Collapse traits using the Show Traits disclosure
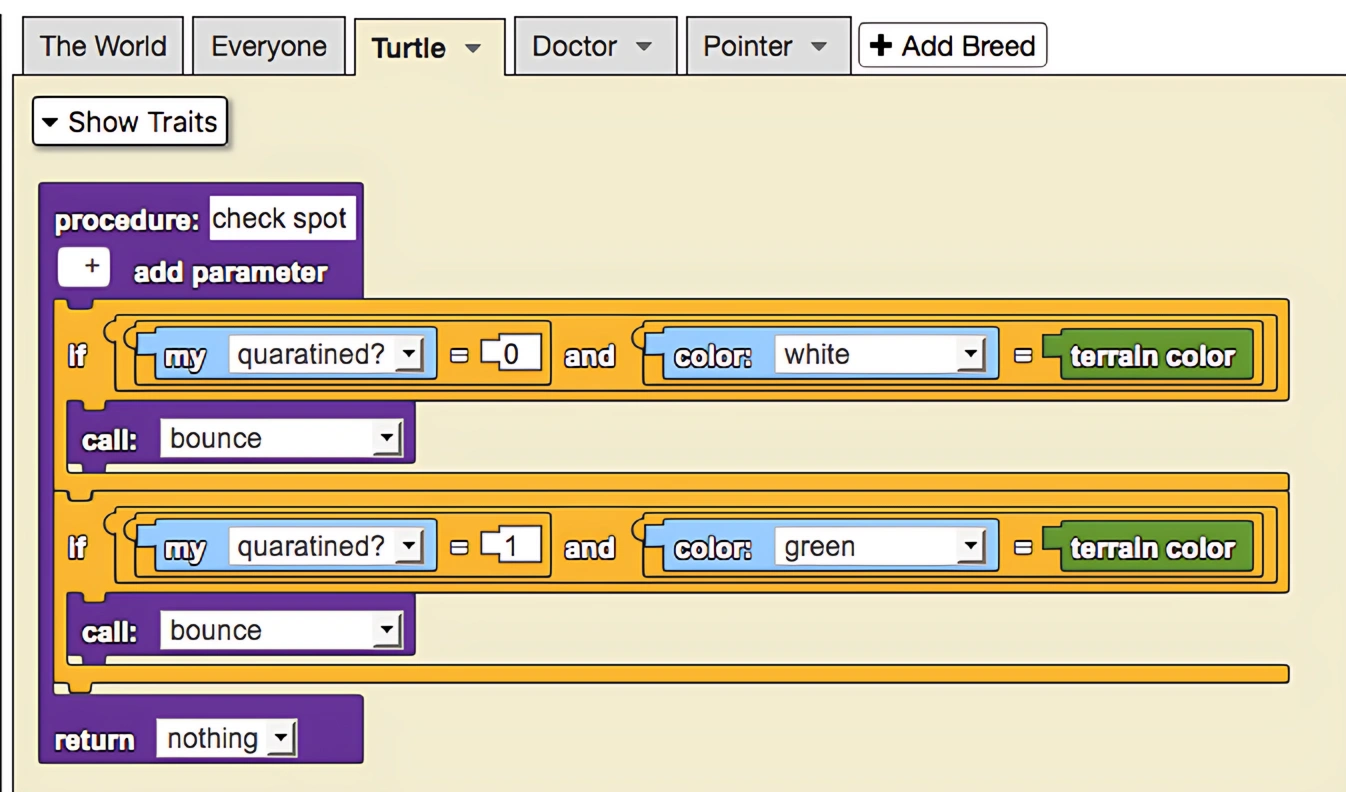This screenshot has height=792, width=1346. 52,121
